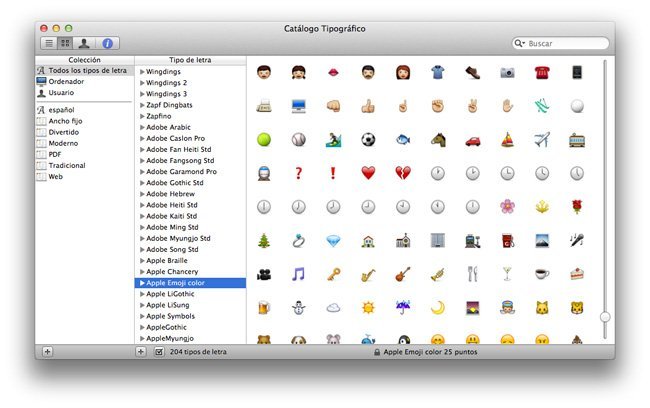Click the beer mug emoji glyph

pyautogui.click(x=264, y=308)
